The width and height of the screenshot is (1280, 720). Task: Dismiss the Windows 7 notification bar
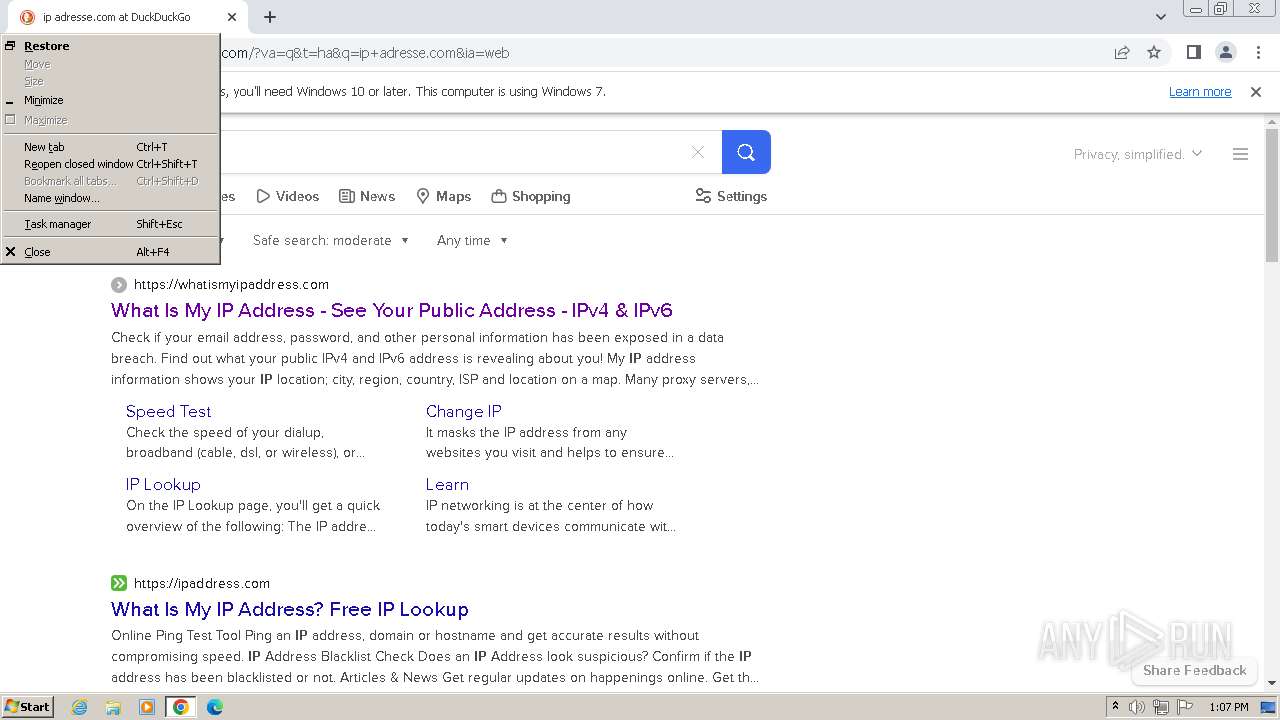(1256, 92)
